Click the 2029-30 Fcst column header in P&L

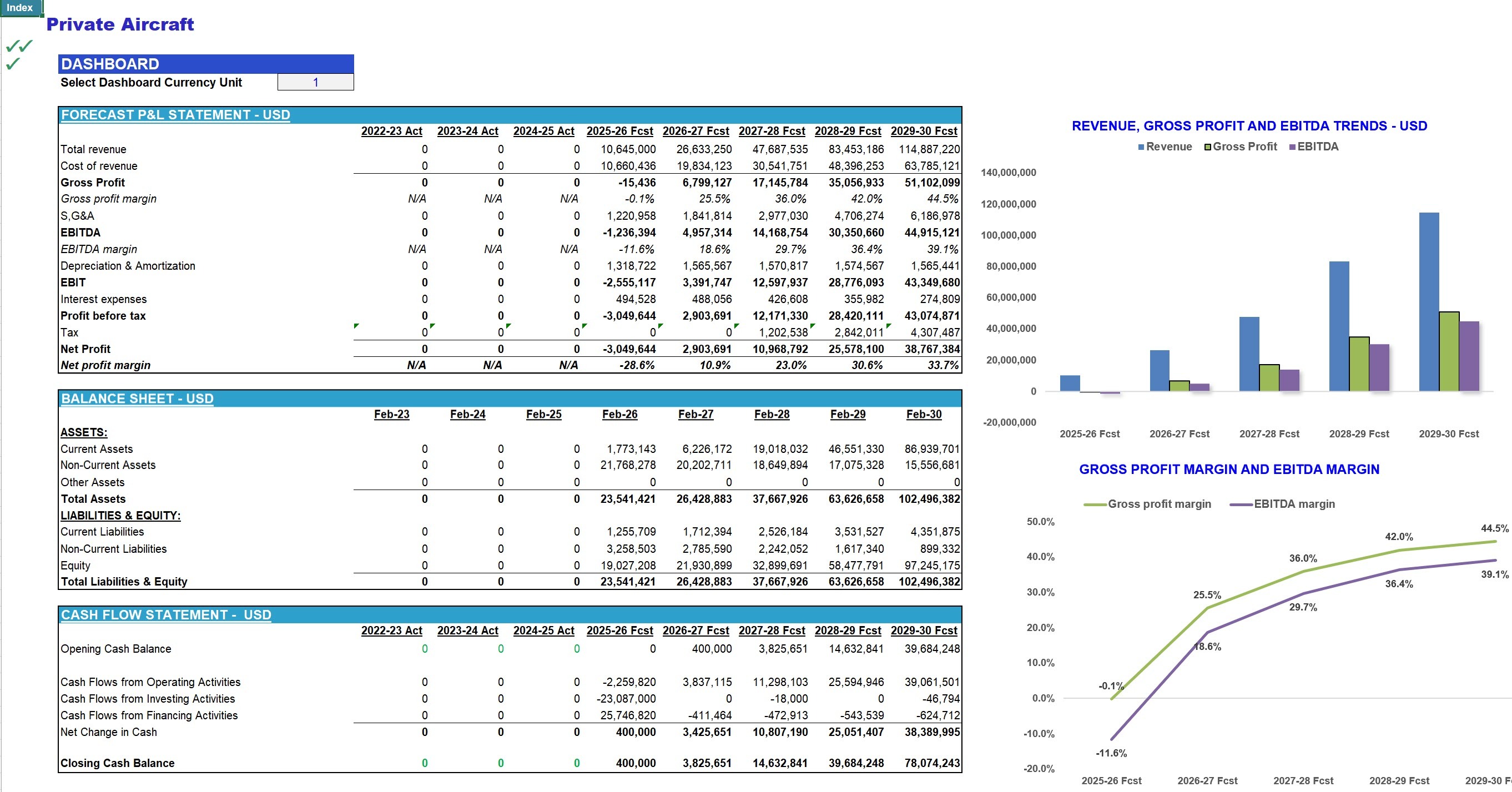tap(924, 131)
